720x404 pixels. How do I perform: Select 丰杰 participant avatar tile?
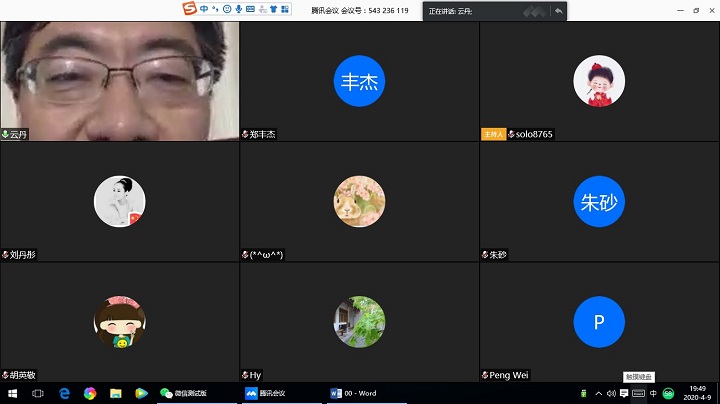click(x=359, y=81)
